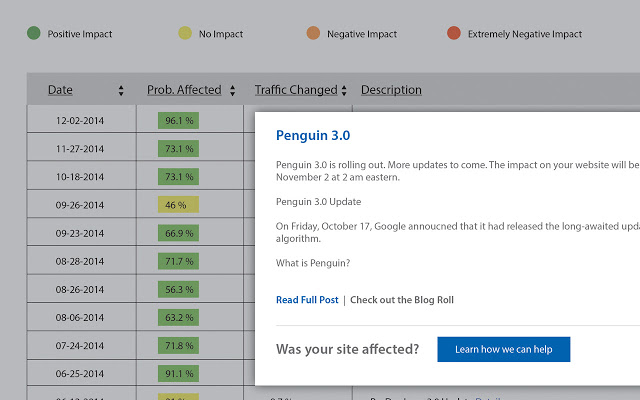This screenshot has height=400, width=640.
Task: Click the Date column sort arrows
Action: click(x=121, y=90)
